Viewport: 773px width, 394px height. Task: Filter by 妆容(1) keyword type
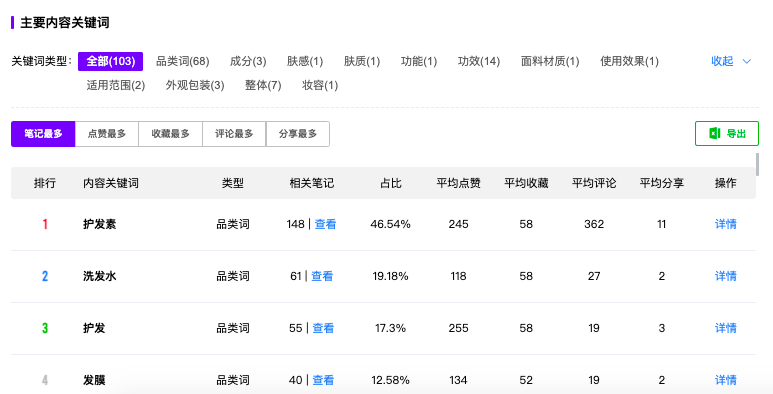[x=320, y=85]
